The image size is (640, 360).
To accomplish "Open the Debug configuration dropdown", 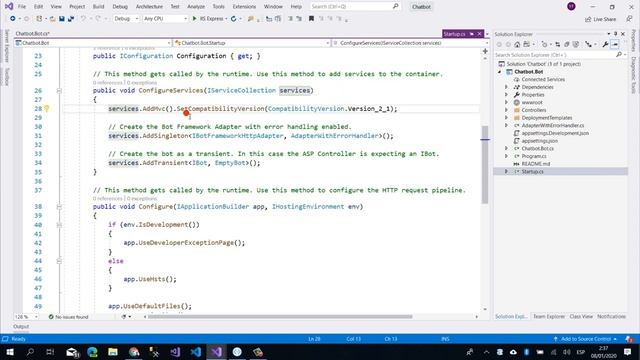I will [126, 19].
